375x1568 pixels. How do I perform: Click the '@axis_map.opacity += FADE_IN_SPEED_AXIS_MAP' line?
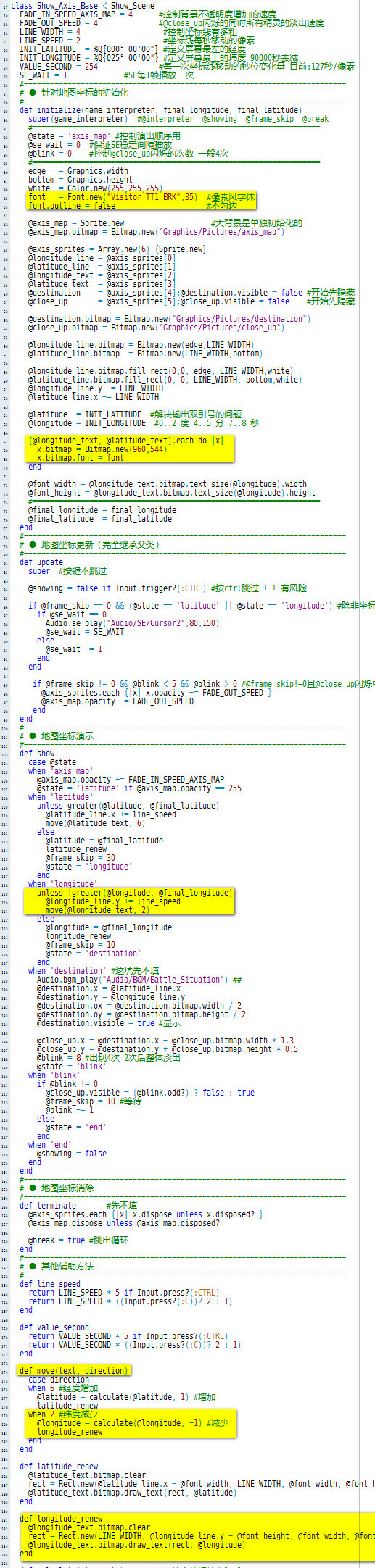click(x=131, y=780)
